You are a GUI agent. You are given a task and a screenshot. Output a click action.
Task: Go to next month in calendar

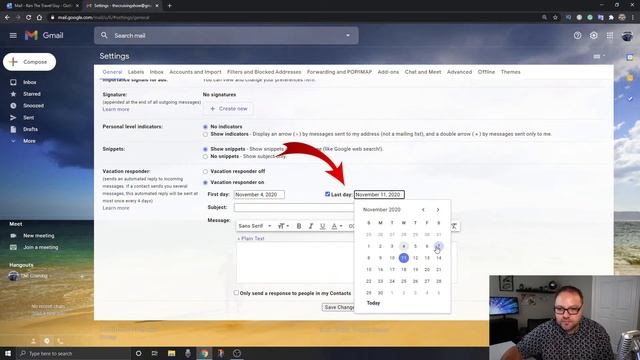click(438, 210)
